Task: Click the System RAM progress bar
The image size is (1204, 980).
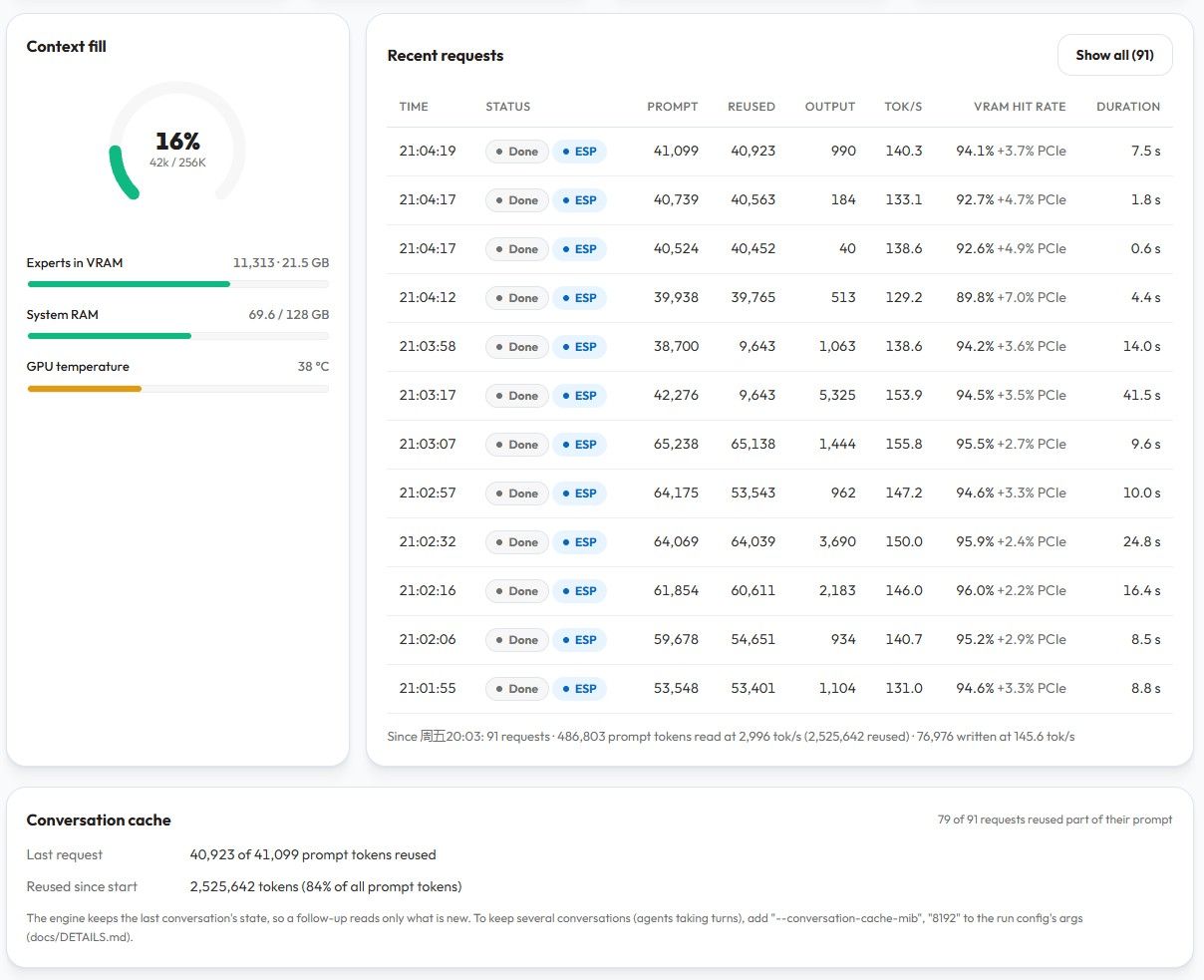Action: (x=177, y=336)
